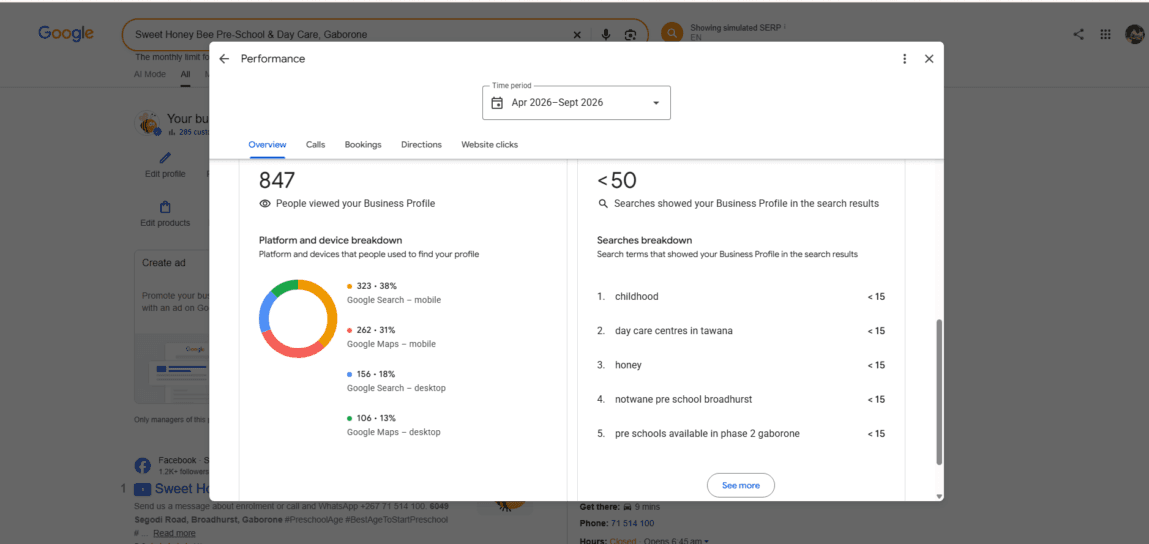Image resolution: width=1149 pixels, height=544 pixels.
Task: Open the Performance dialog three-dot menu
Action: tap(904, 59)
